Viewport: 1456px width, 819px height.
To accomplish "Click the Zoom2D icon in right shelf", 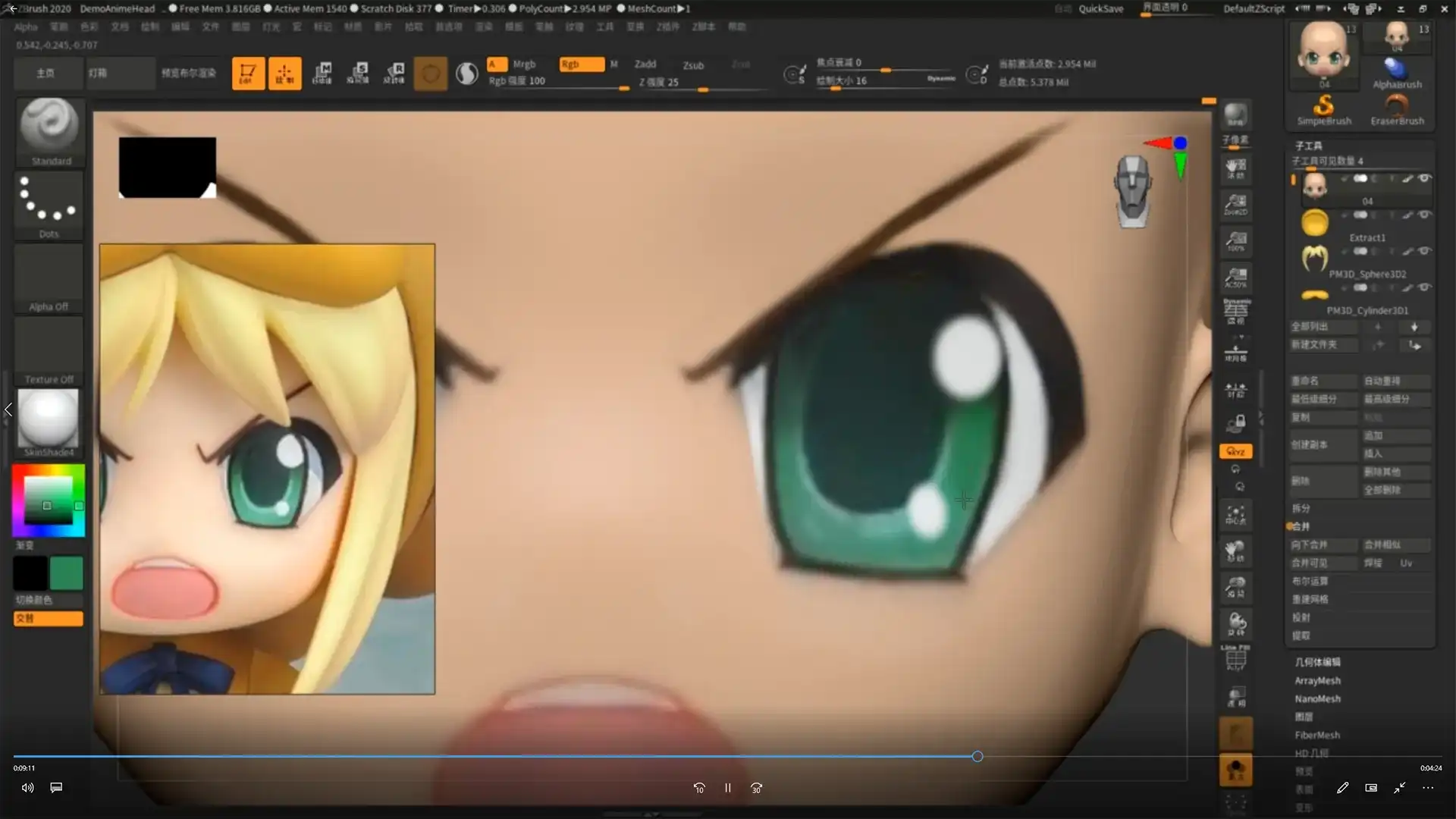I will click(x=1236, y=203).
